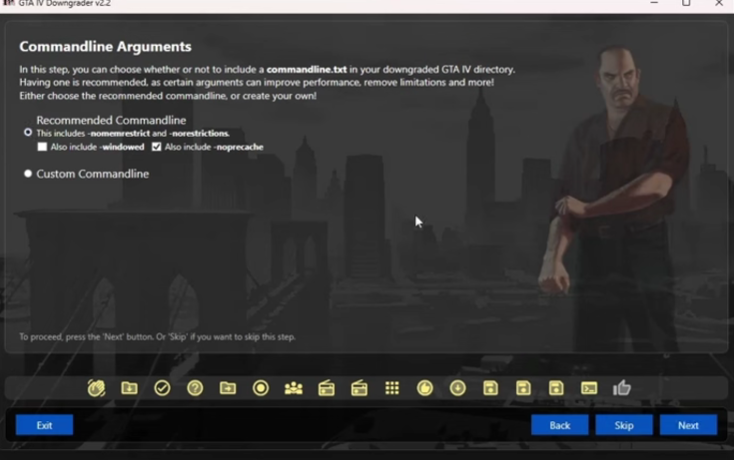Skip this step with the Skip button
734x460 pixels.
coord(624,425)
